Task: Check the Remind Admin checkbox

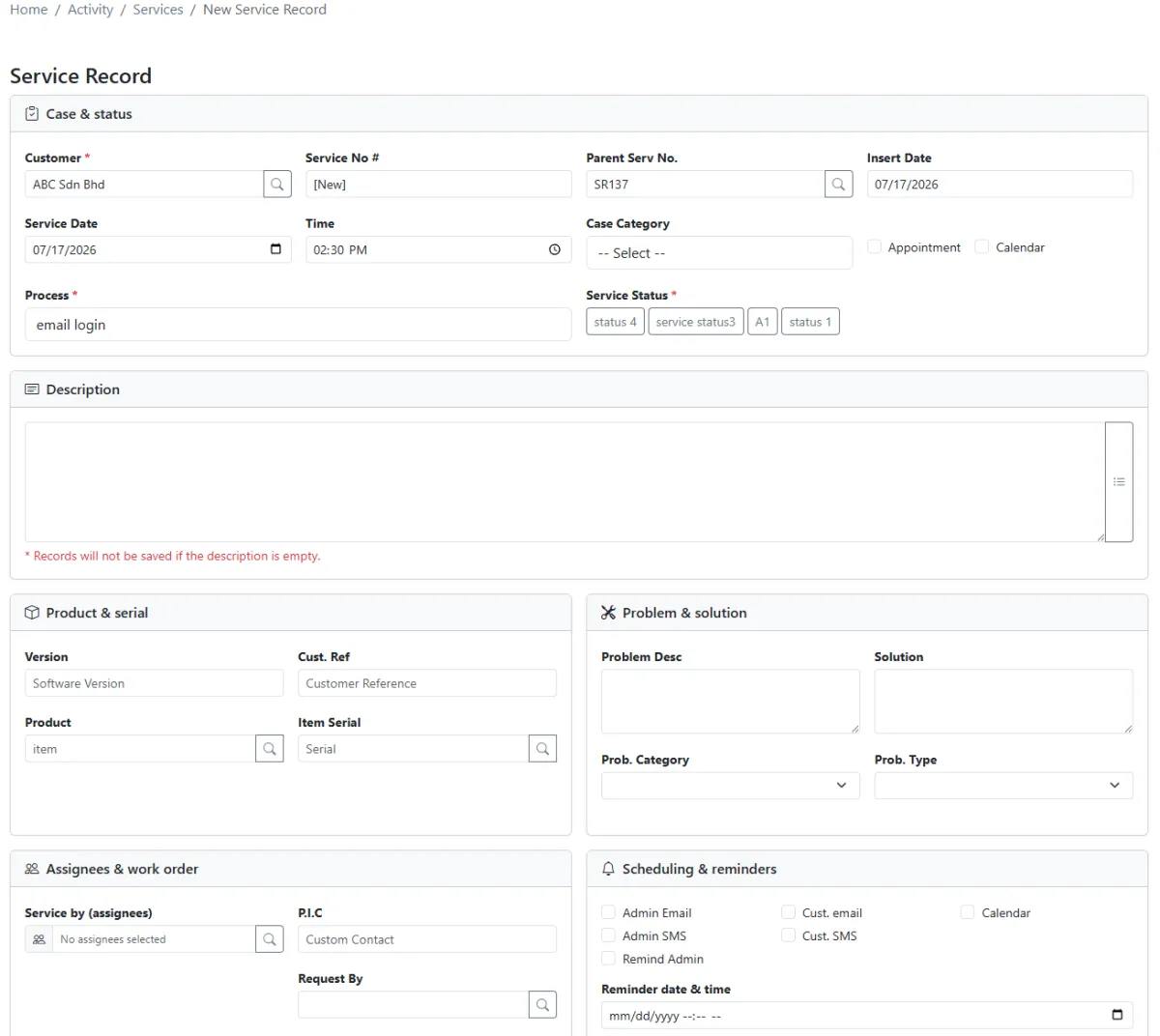Action: 609,959
